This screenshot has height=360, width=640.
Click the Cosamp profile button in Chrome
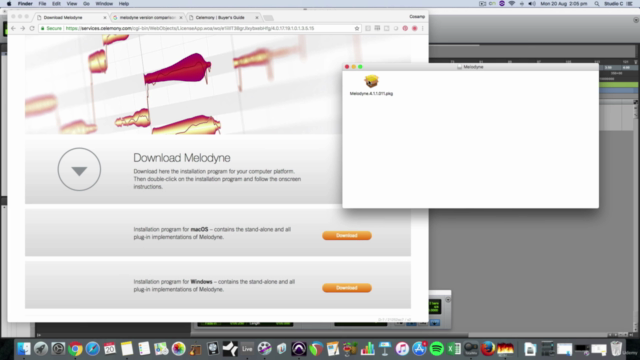pyautogui.click(x=417, y=17)
